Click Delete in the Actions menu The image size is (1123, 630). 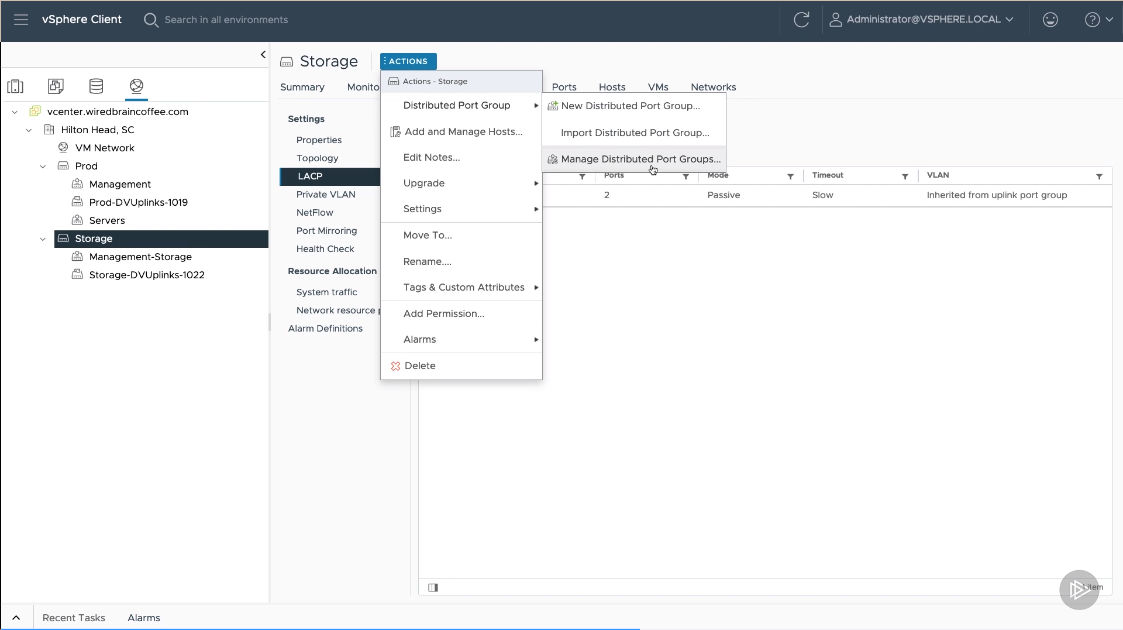pos(419,366)
